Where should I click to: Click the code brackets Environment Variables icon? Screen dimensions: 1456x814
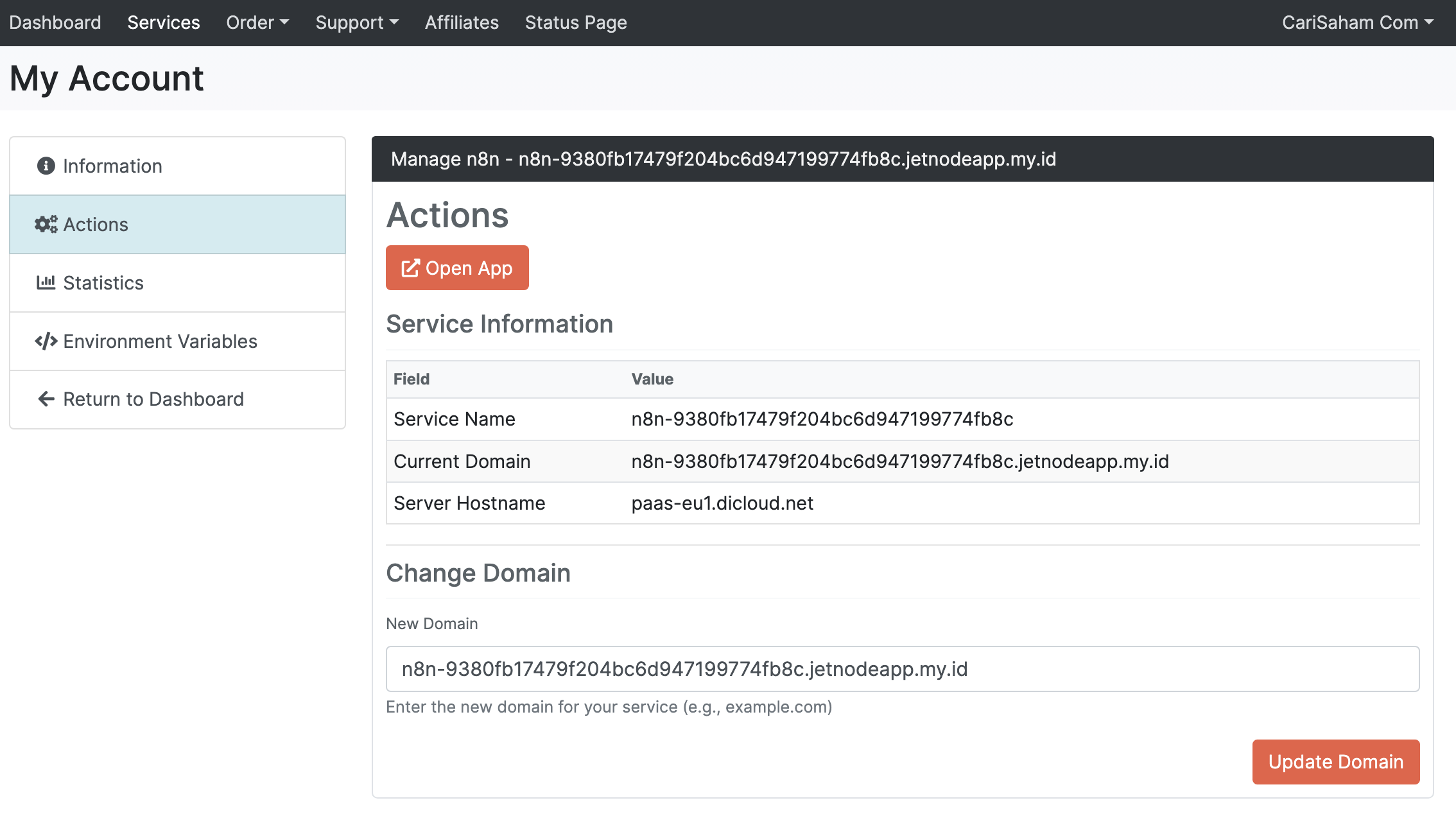(46, 342)
